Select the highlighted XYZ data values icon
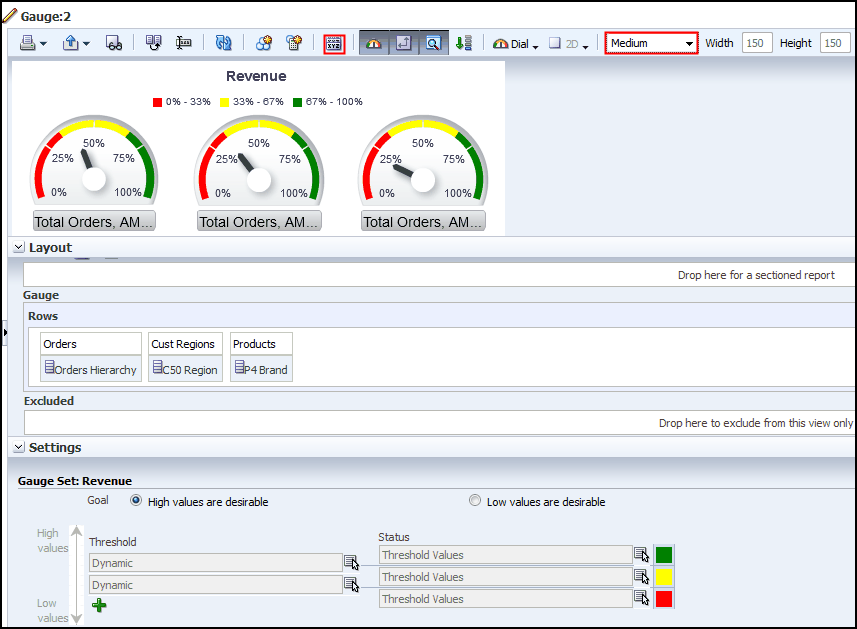857x629 pixels. point(334,43)
